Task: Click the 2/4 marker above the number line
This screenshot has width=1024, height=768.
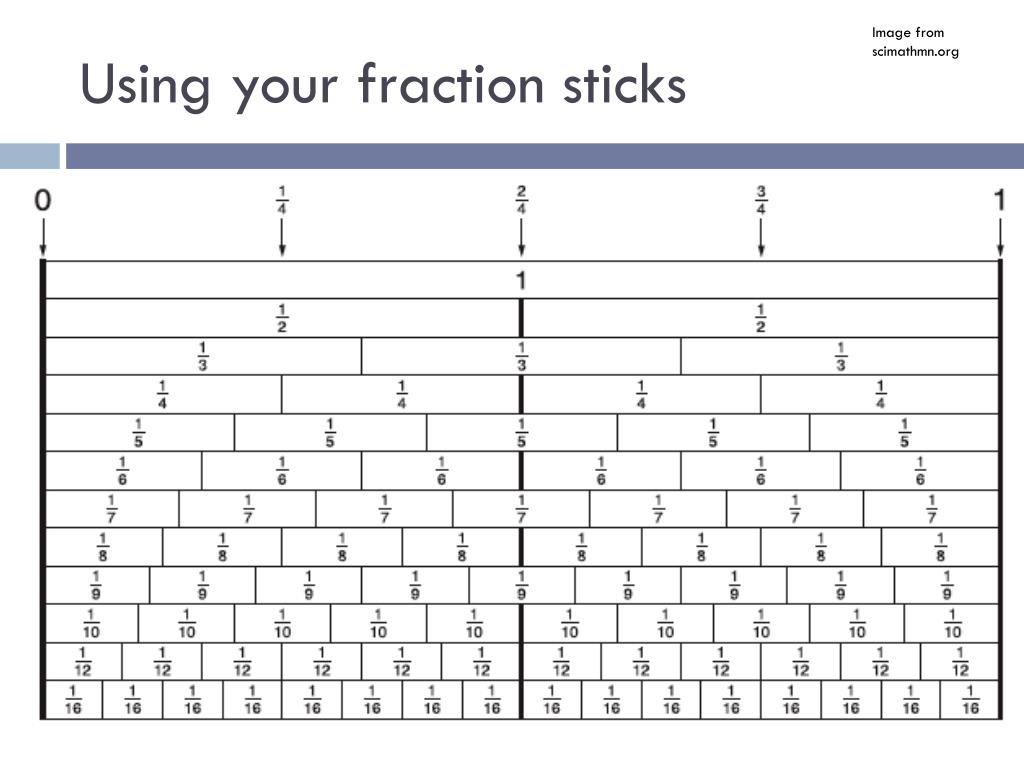Action: point(521,200)
